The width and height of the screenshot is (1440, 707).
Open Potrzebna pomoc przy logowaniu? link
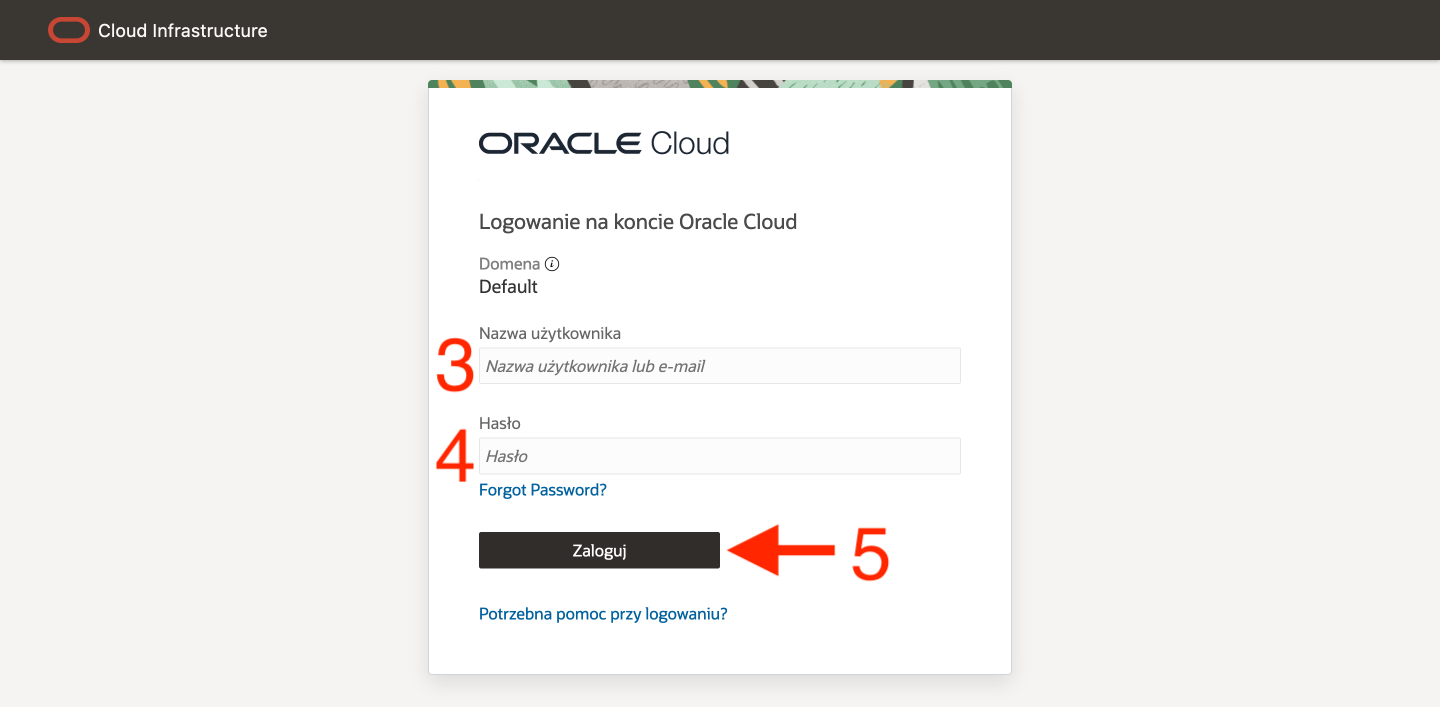coord(603,614)
